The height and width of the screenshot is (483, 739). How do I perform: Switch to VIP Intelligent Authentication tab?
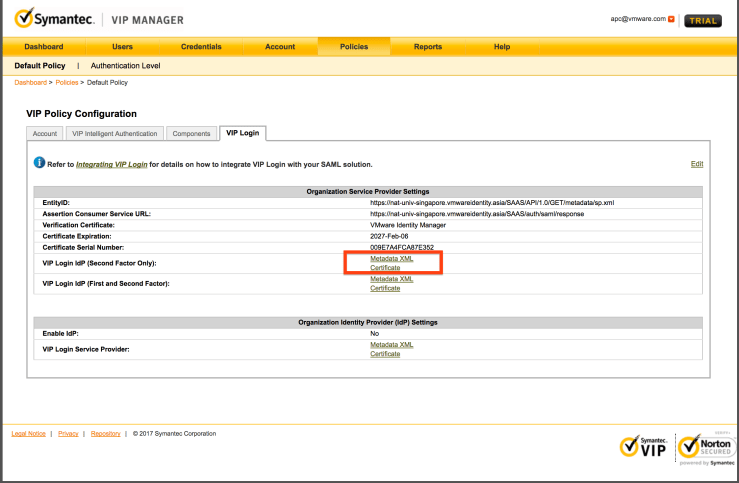pyautogui.click(x=115, y=133)
